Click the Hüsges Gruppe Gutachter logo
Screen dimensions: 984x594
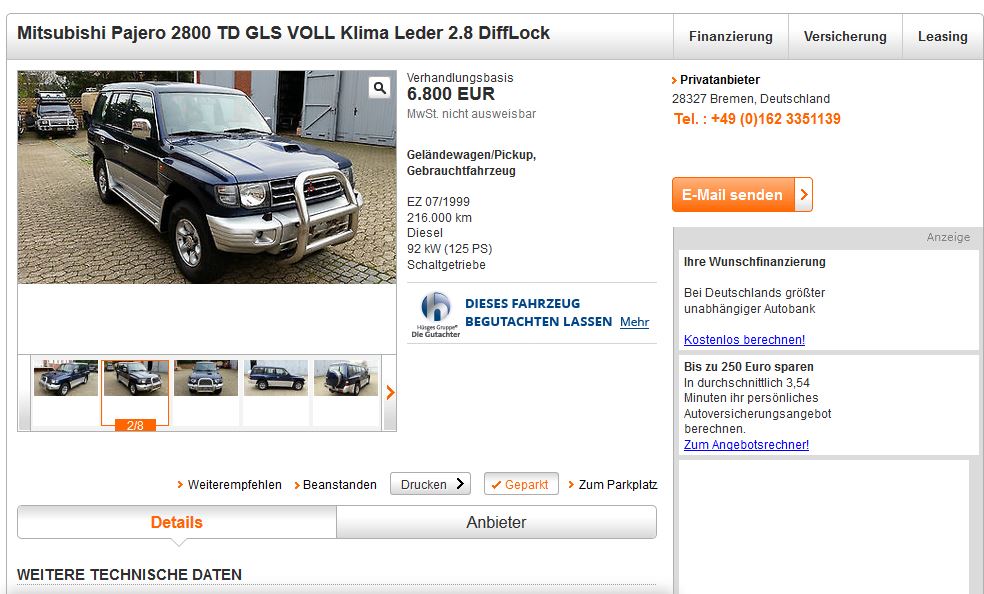pos(436,314)
